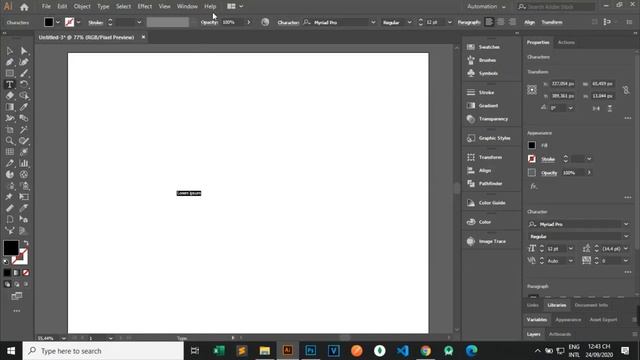The image size is (640, 360).
Task: Select the Gradient tool
Action: [9, 107]
